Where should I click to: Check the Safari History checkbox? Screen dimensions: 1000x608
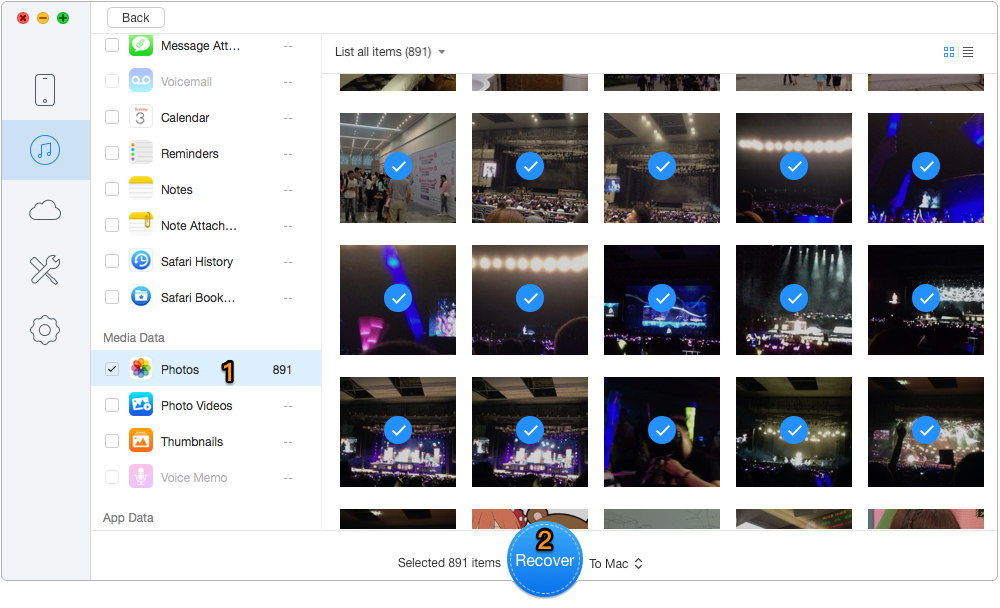[112, 262]
